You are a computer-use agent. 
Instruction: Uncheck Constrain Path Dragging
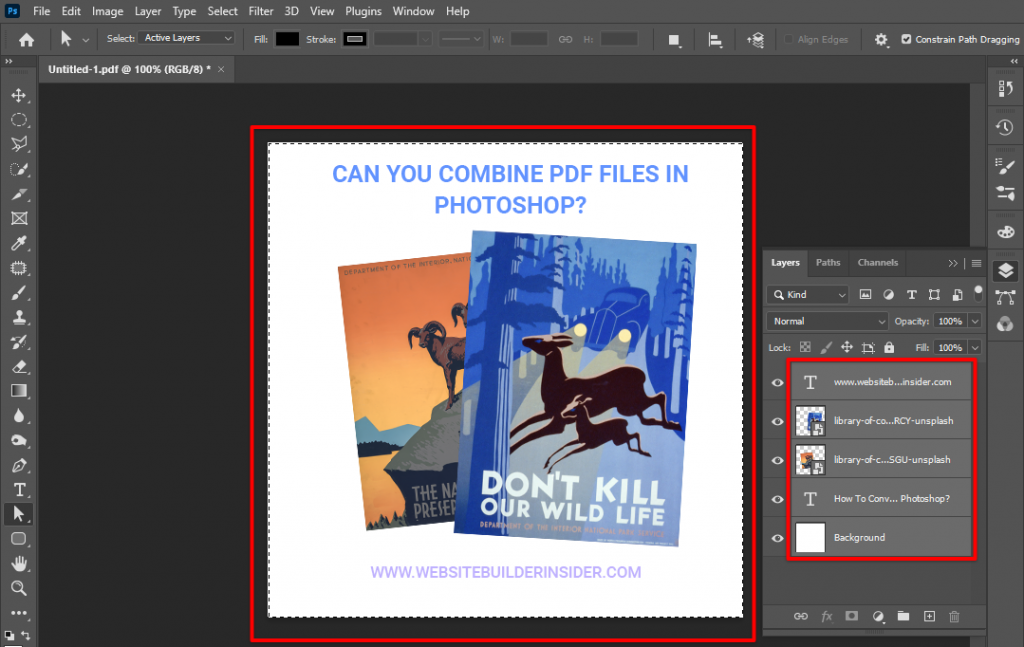[906, 39]
